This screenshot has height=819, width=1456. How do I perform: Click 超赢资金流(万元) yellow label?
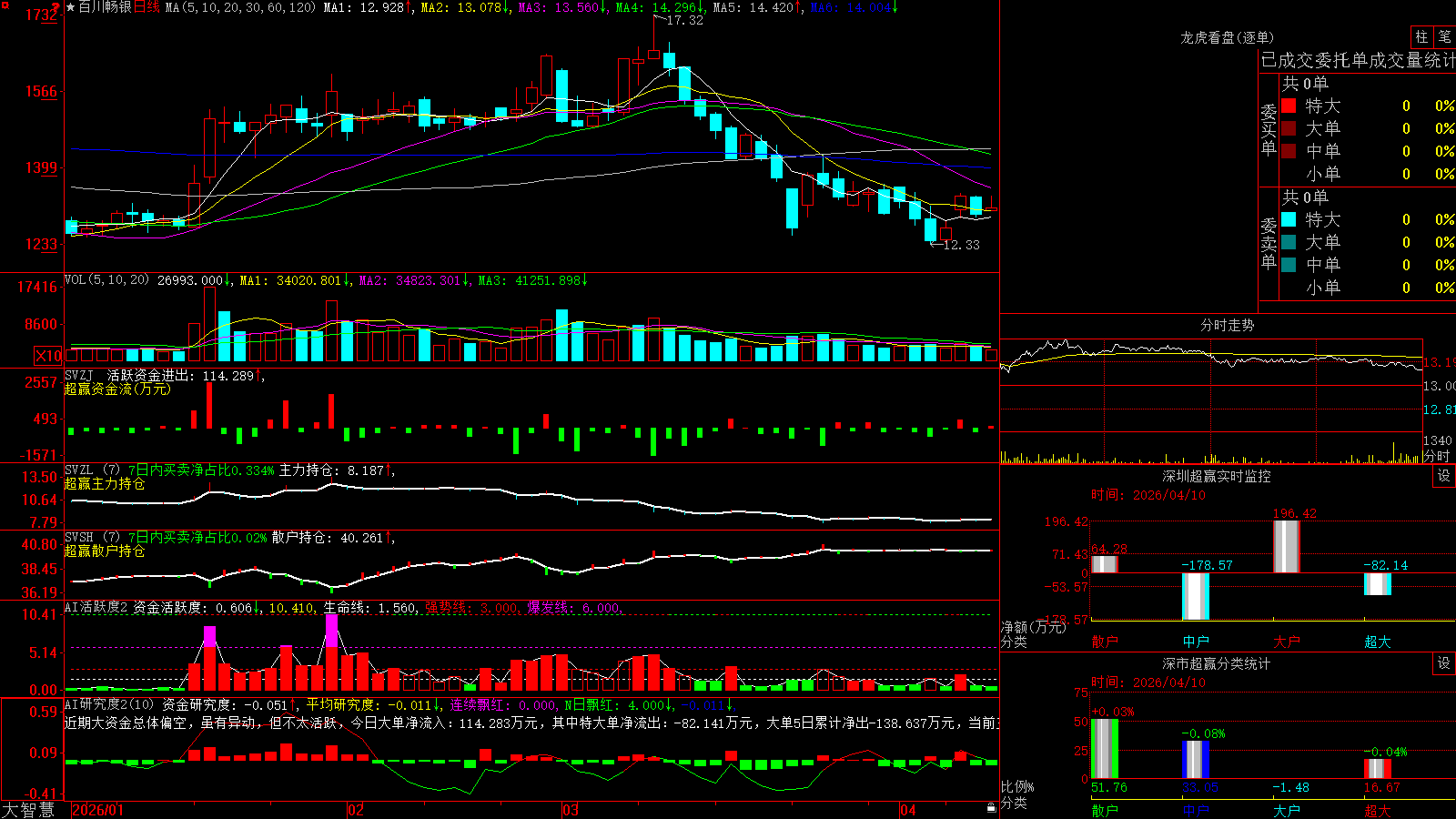pos(117,389)
